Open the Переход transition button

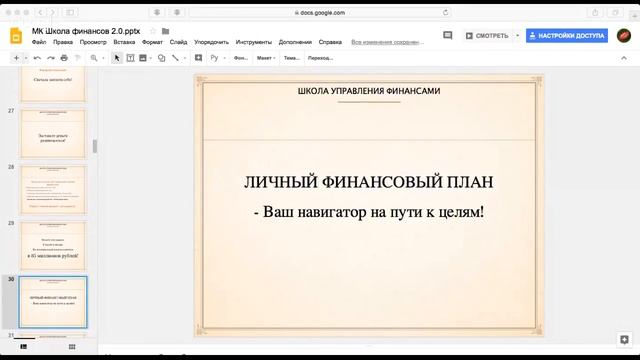(320, 58)
